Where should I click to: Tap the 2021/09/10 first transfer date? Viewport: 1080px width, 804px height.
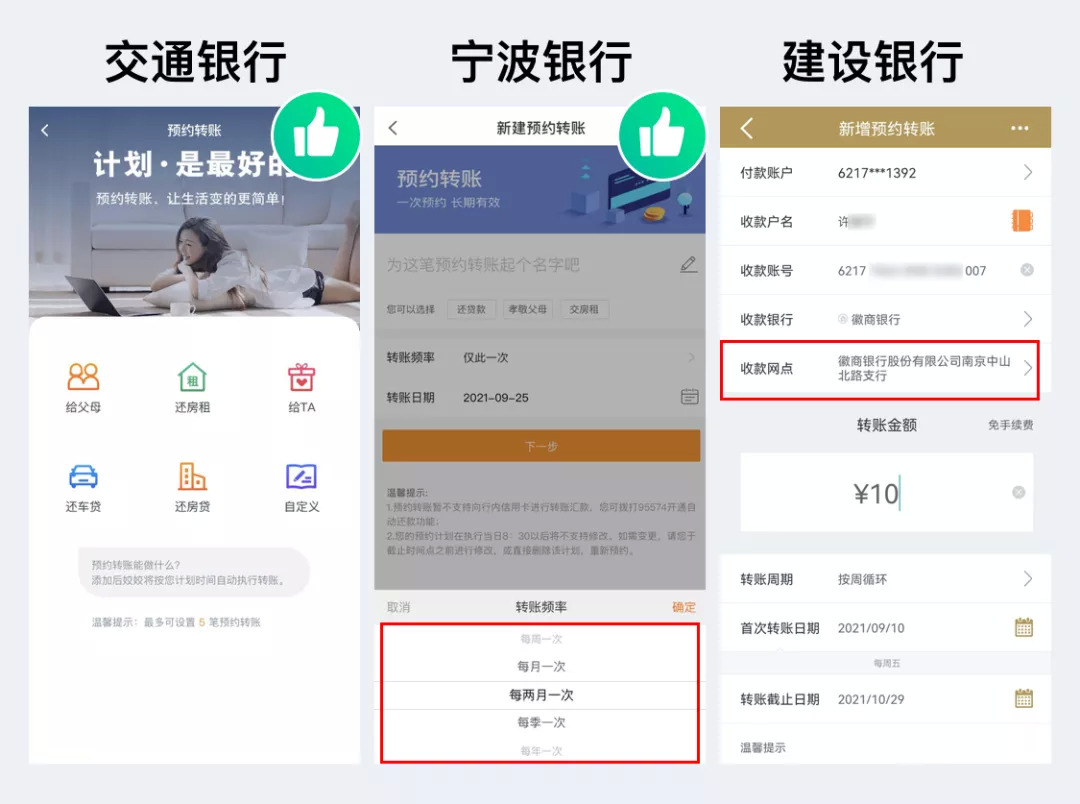pos(871,628)
